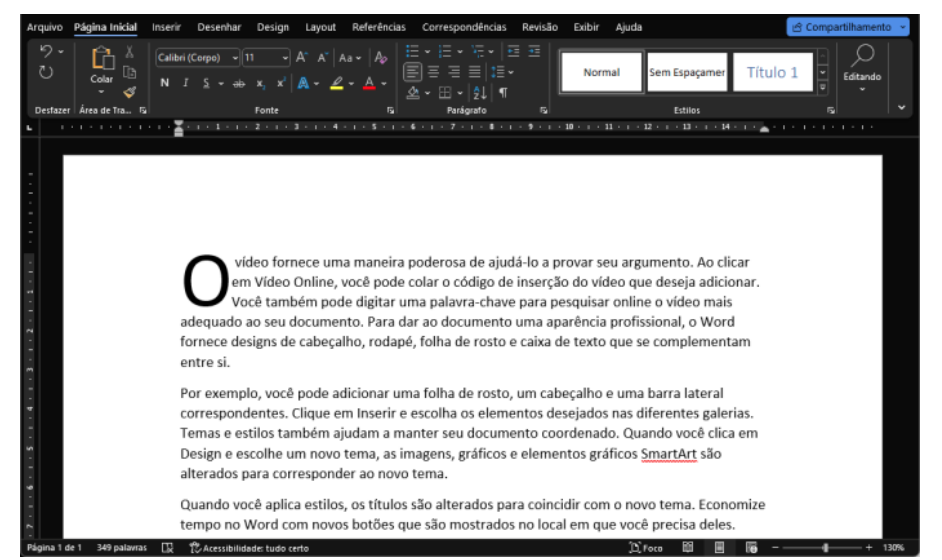This screenshot has height=560, width=942.
Task: Apply yellow text highlight color
Action: (x=337, y=84)
